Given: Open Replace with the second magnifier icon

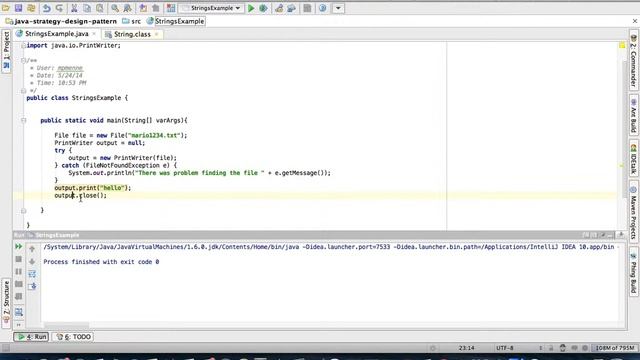Looking at the screenshot, I should [x=127, y=8].
